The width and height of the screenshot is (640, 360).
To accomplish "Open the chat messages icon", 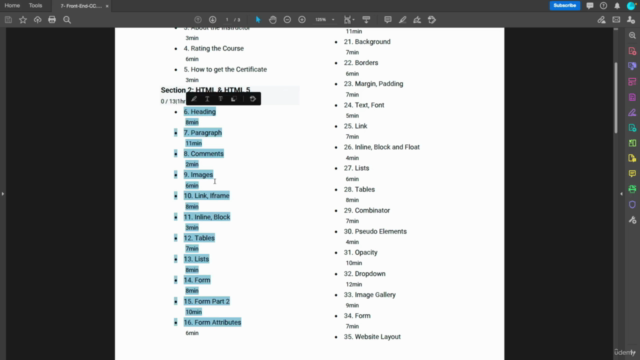I will coord(590,6).
